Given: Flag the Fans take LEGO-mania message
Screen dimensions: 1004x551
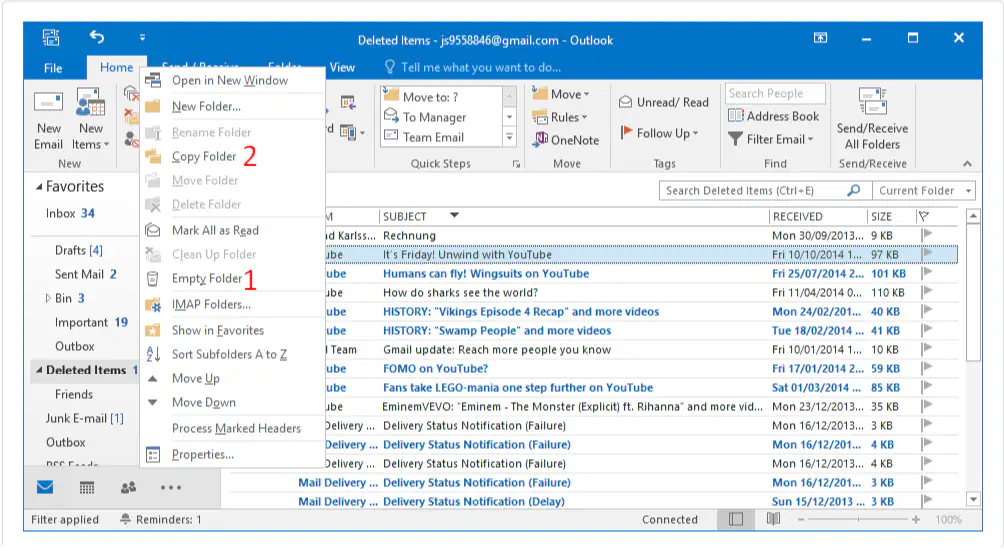Looking at the screenshot, I should coord(927,387).
